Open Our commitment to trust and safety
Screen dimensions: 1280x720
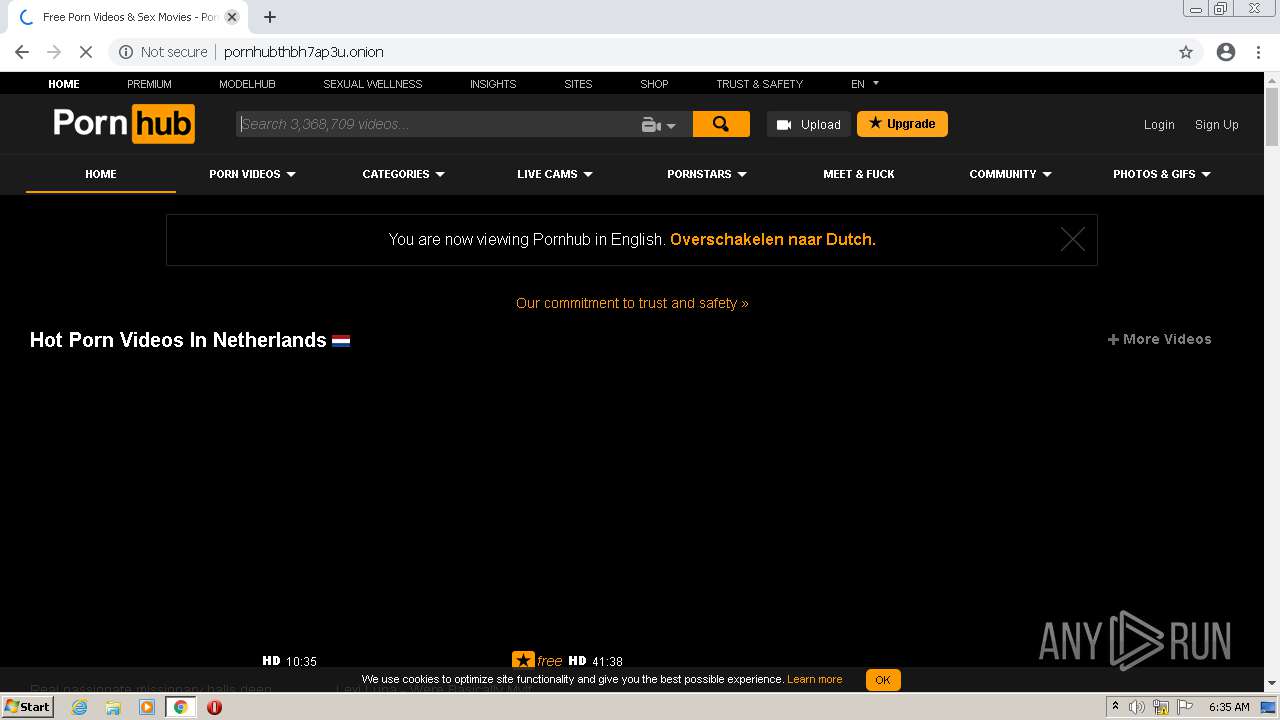pos(632,303)
